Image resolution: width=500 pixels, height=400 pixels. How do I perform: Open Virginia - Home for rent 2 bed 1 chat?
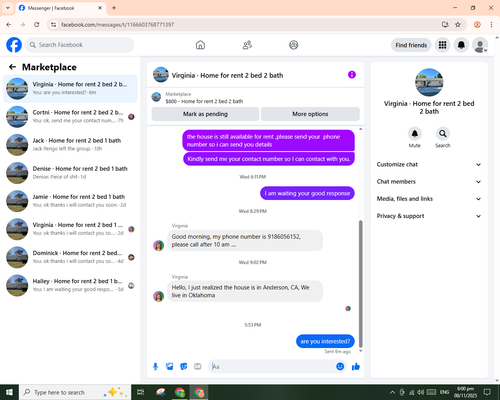(x=70, y=229)
